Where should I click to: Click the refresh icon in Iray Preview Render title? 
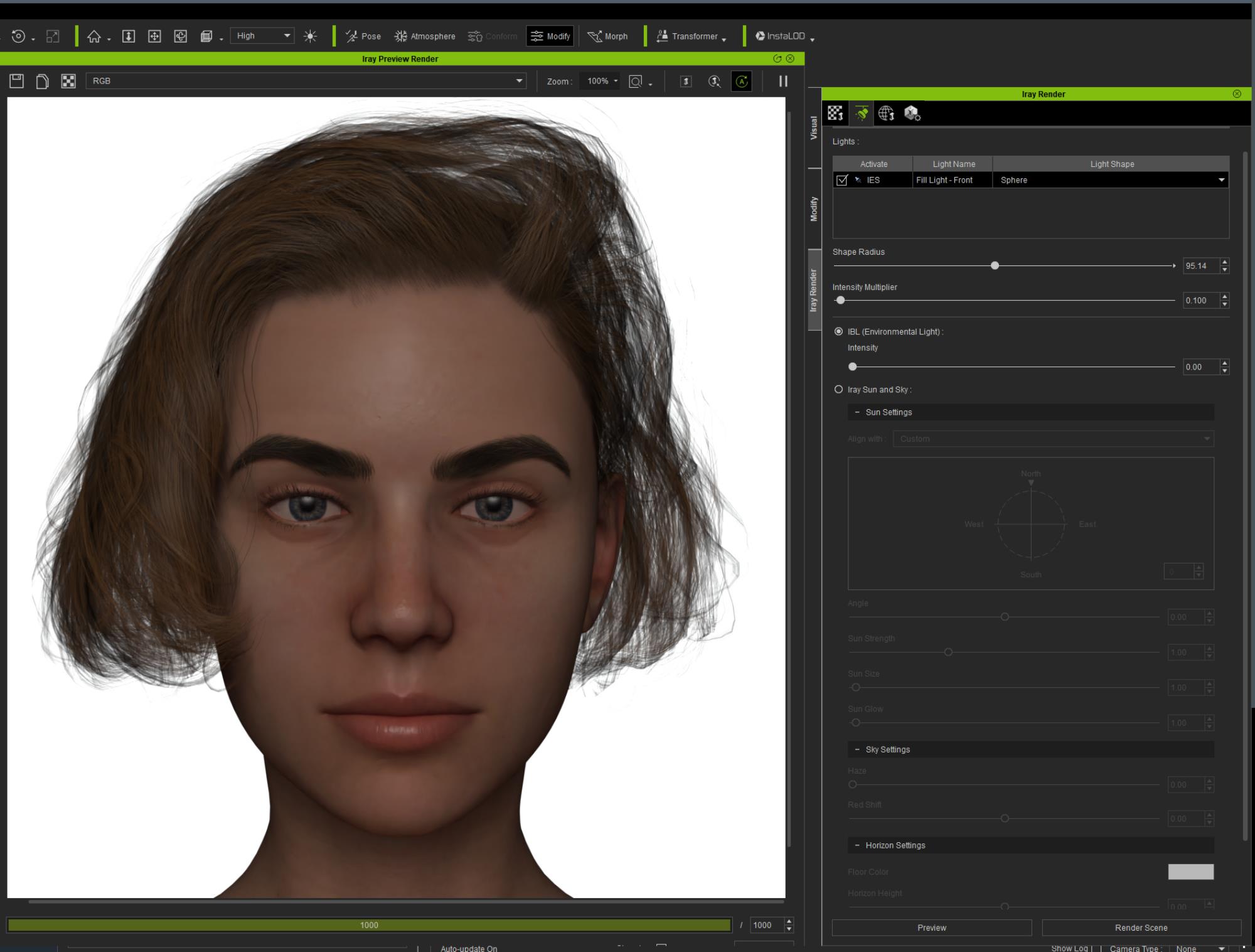[x=777, y=58]
